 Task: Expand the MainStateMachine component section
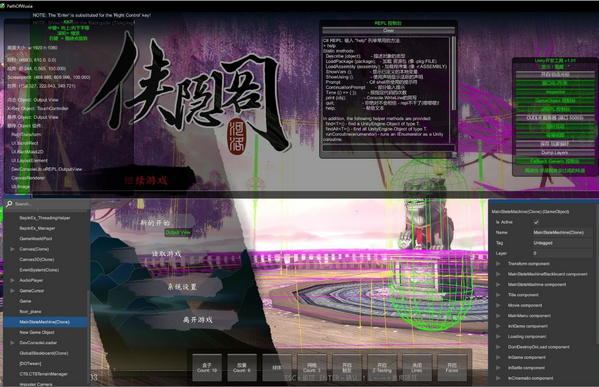pyautogui.click(x=498, y=285)
